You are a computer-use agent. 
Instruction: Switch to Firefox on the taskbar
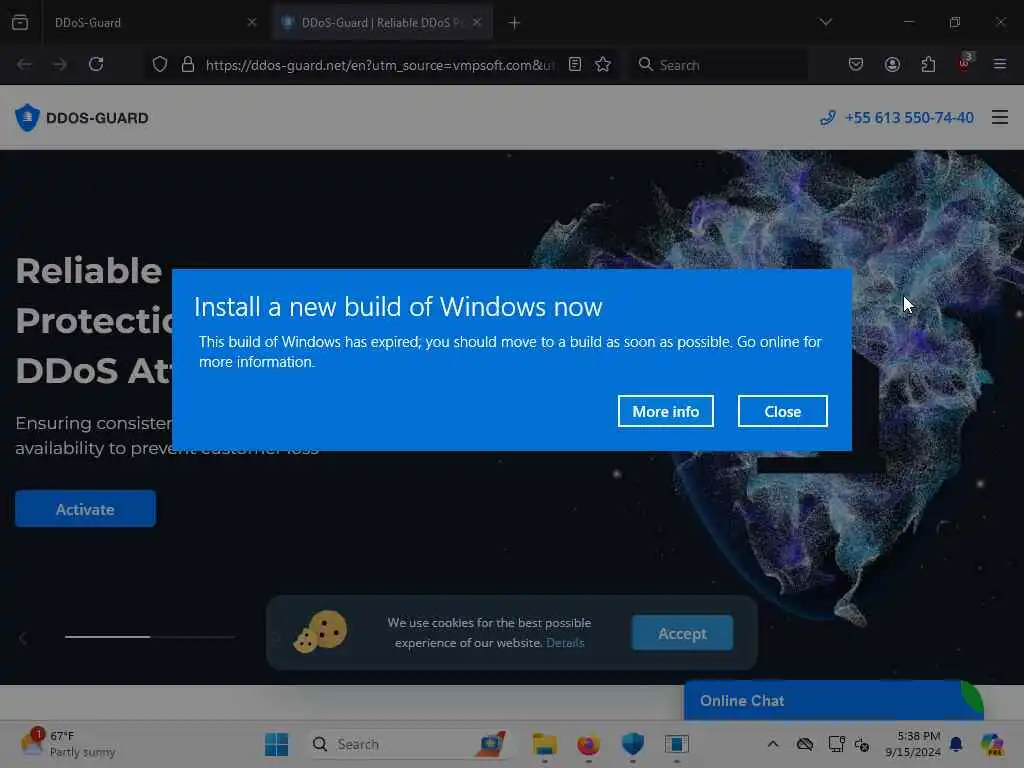point(588,744)
